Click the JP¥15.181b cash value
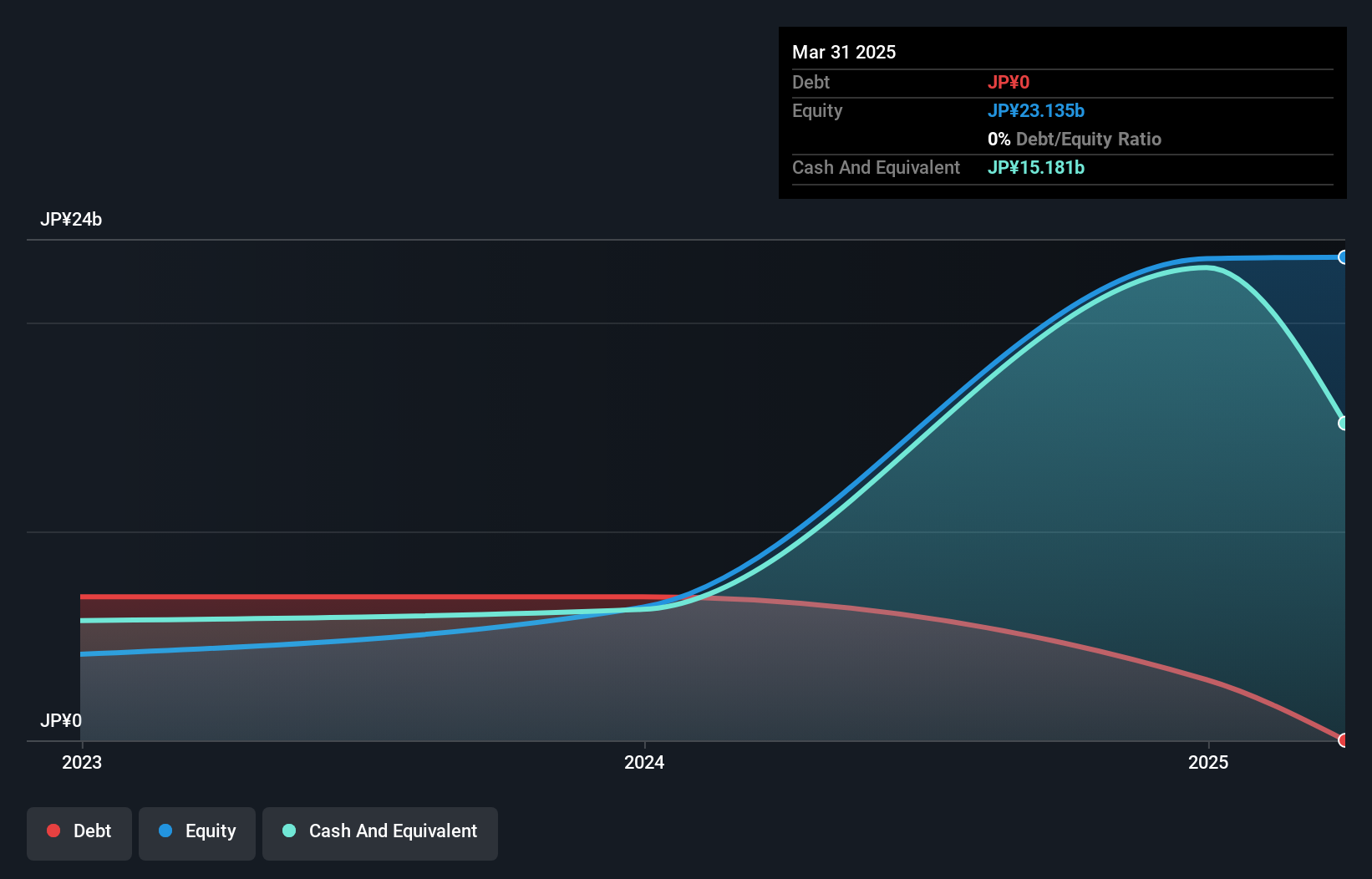 pyautogui.click(x=1036, y=167)
